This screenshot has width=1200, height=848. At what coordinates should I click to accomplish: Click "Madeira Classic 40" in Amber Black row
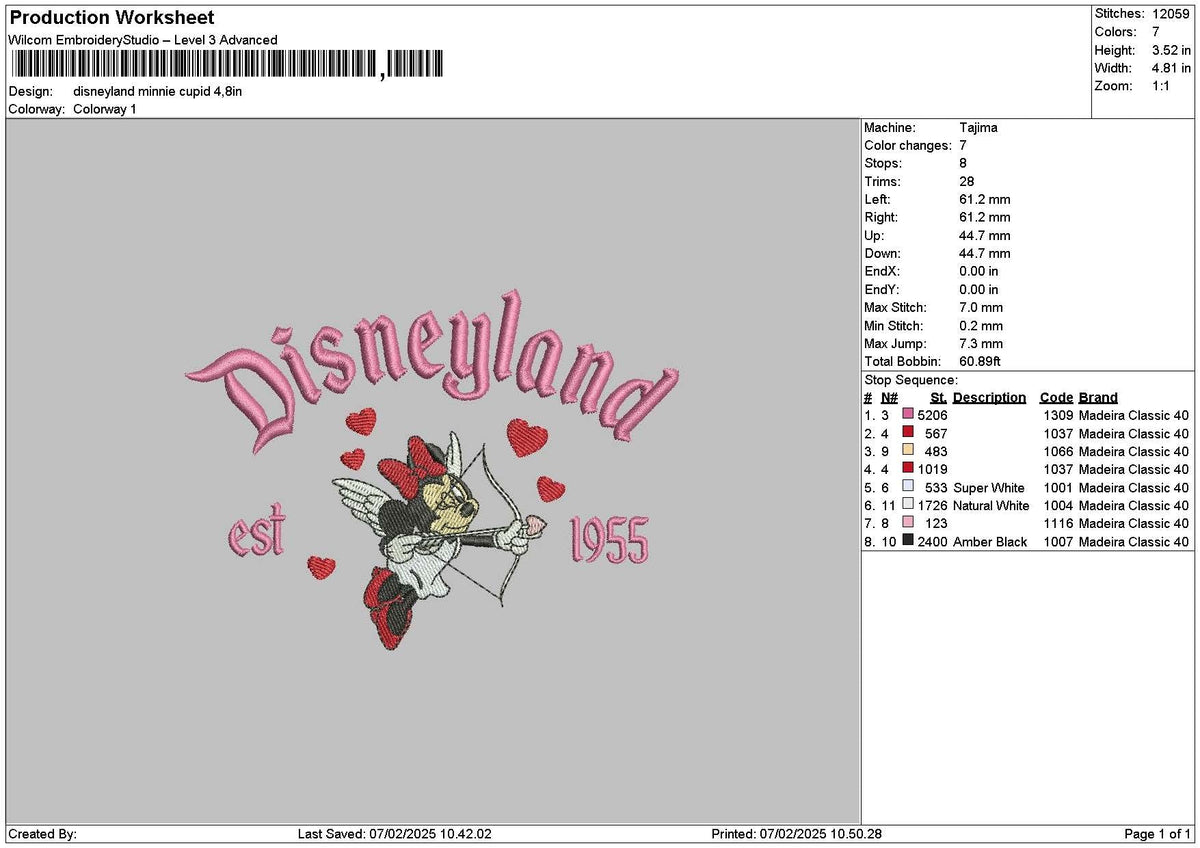[x=1134, y=542]
